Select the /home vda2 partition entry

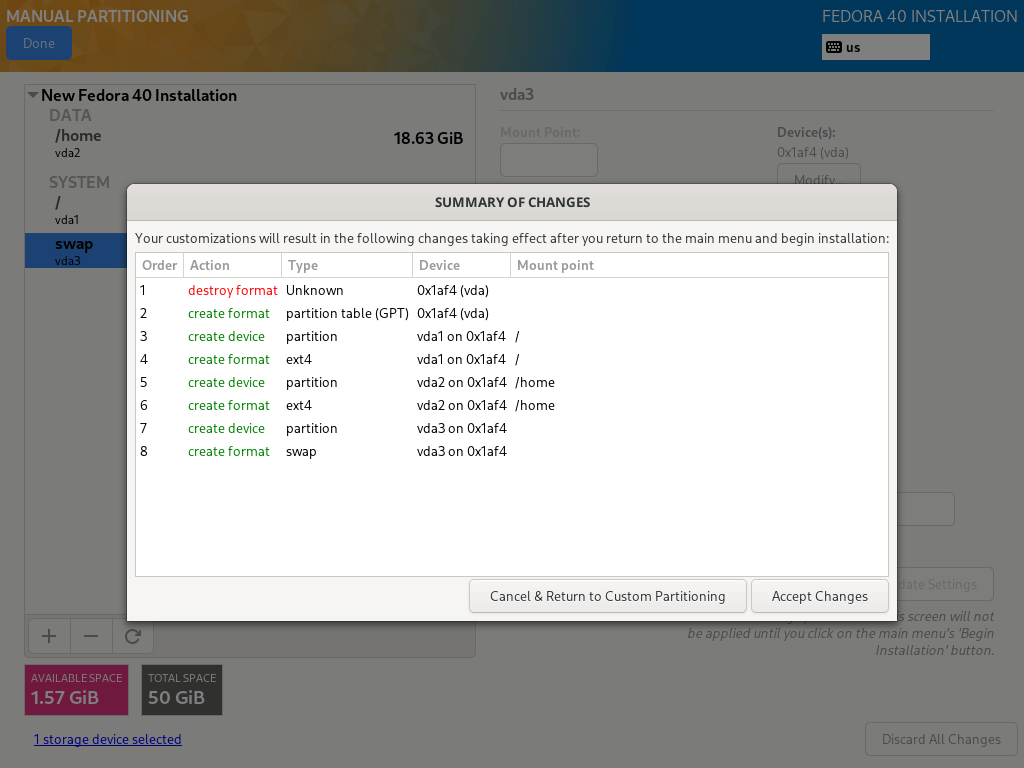250,143
